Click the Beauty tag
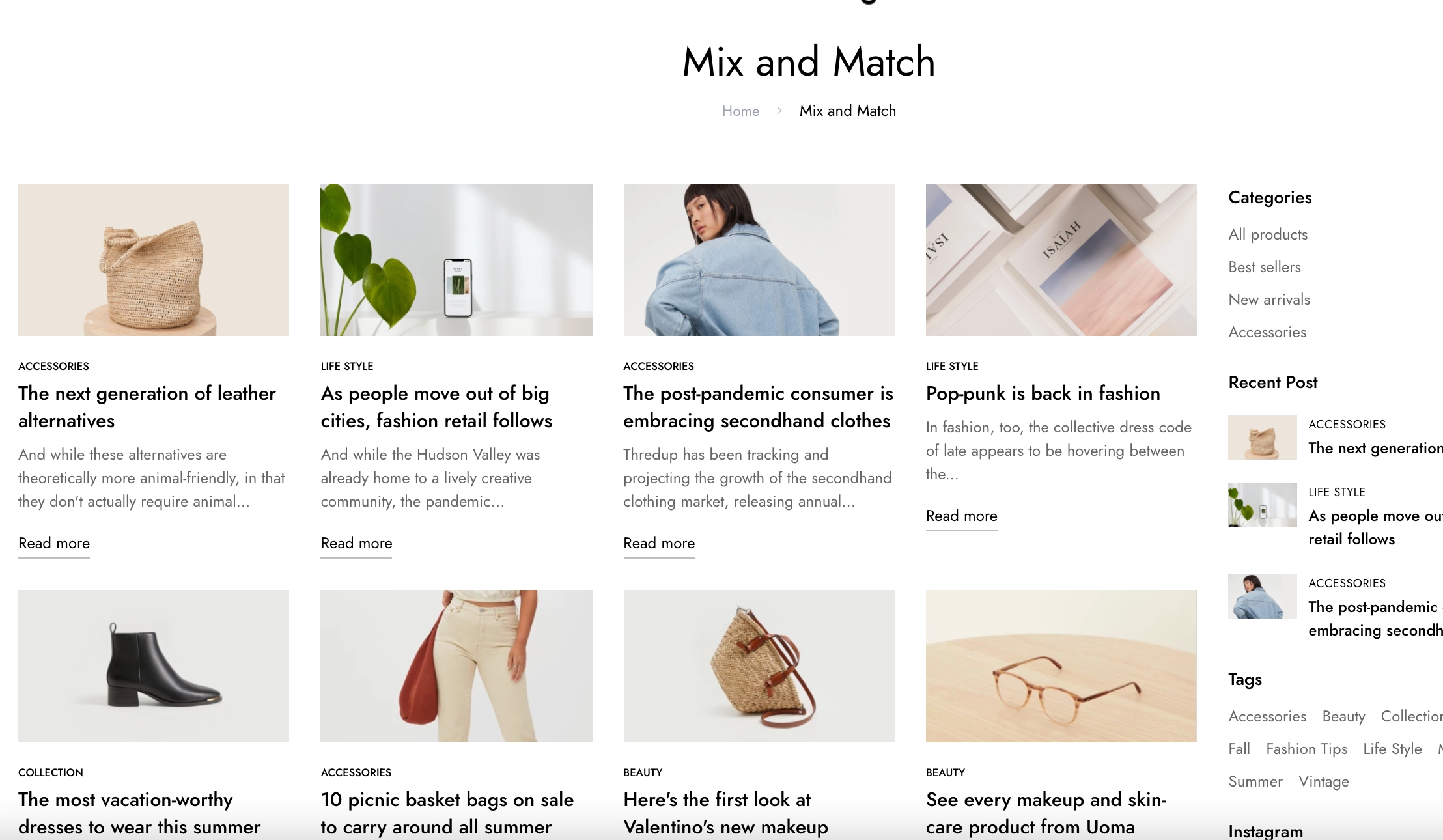This screenshot has width=1443, height=840. (x=1343, y=716)
